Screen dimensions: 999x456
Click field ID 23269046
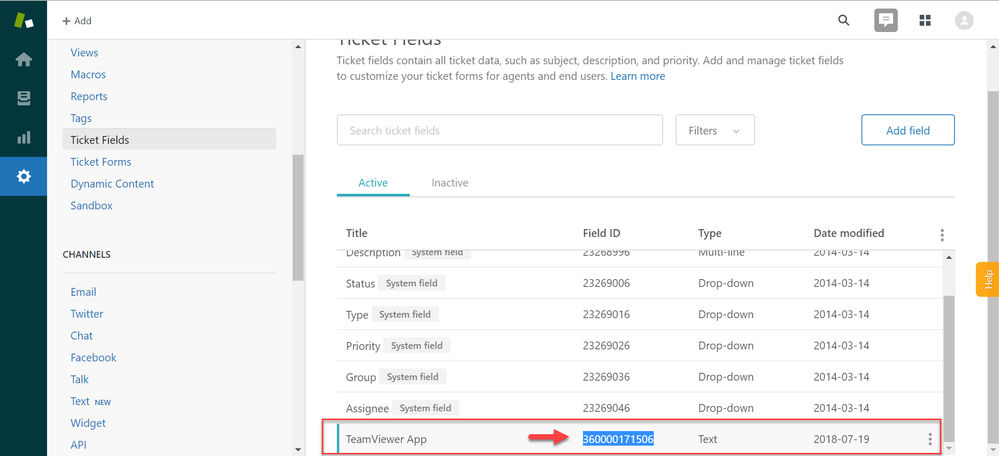point(607,408)
